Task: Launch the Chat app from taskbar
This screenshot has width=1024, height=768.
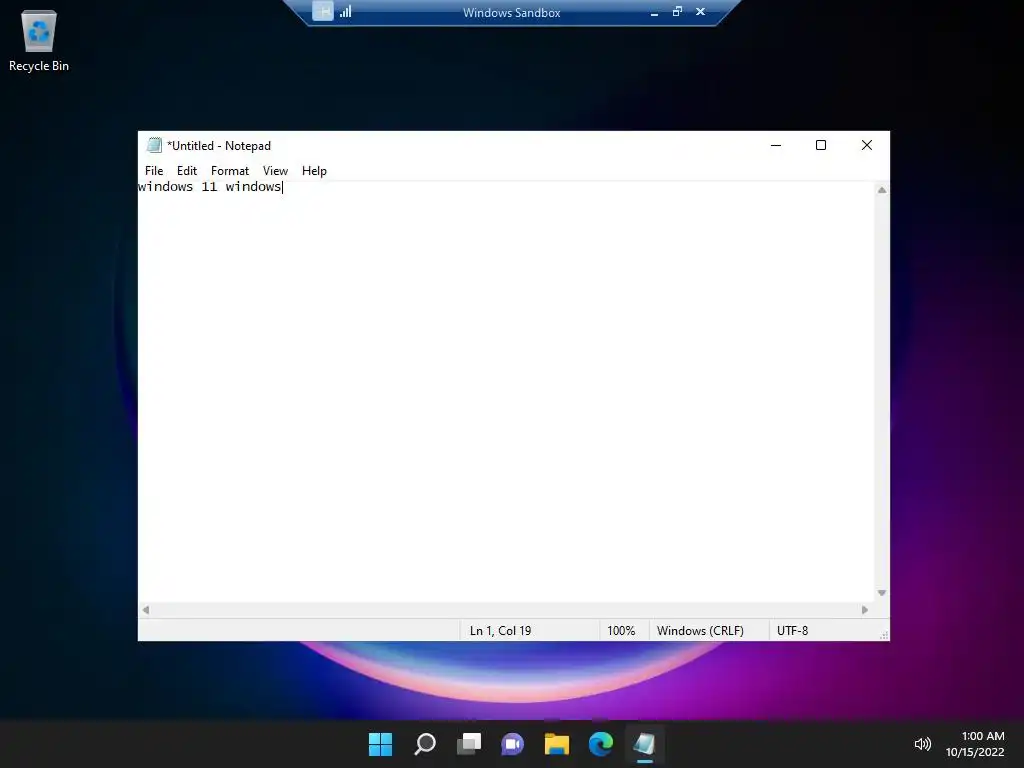Action: (x=513, y=744)
